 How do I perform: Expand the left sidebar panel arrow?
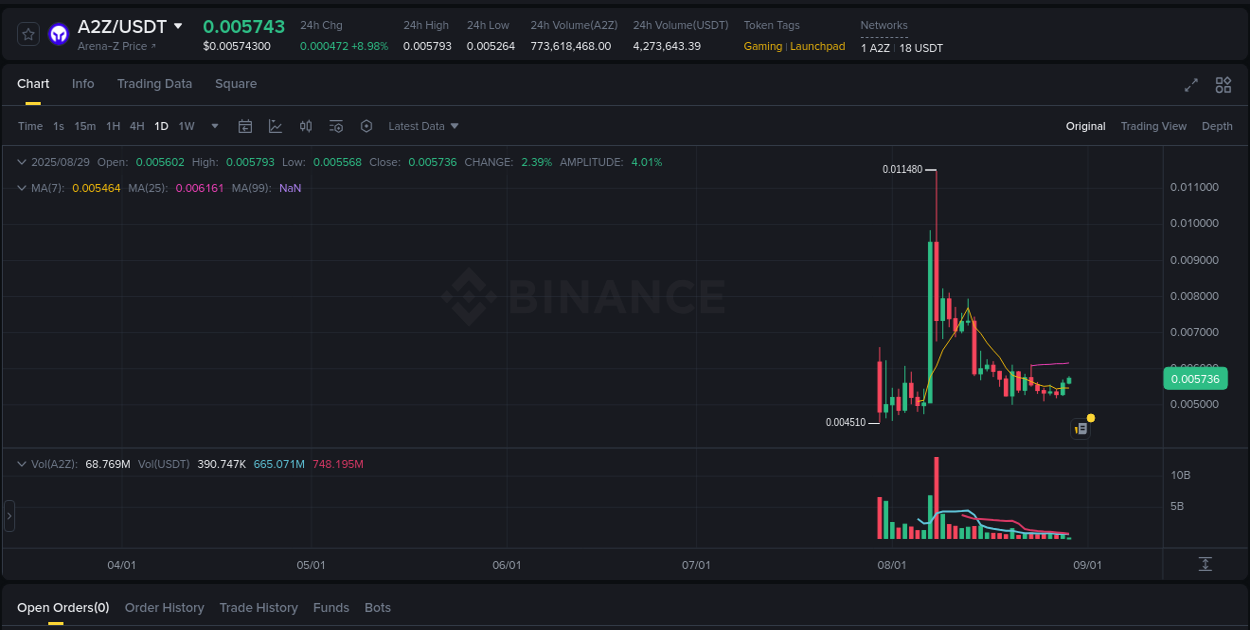point(9,515)
